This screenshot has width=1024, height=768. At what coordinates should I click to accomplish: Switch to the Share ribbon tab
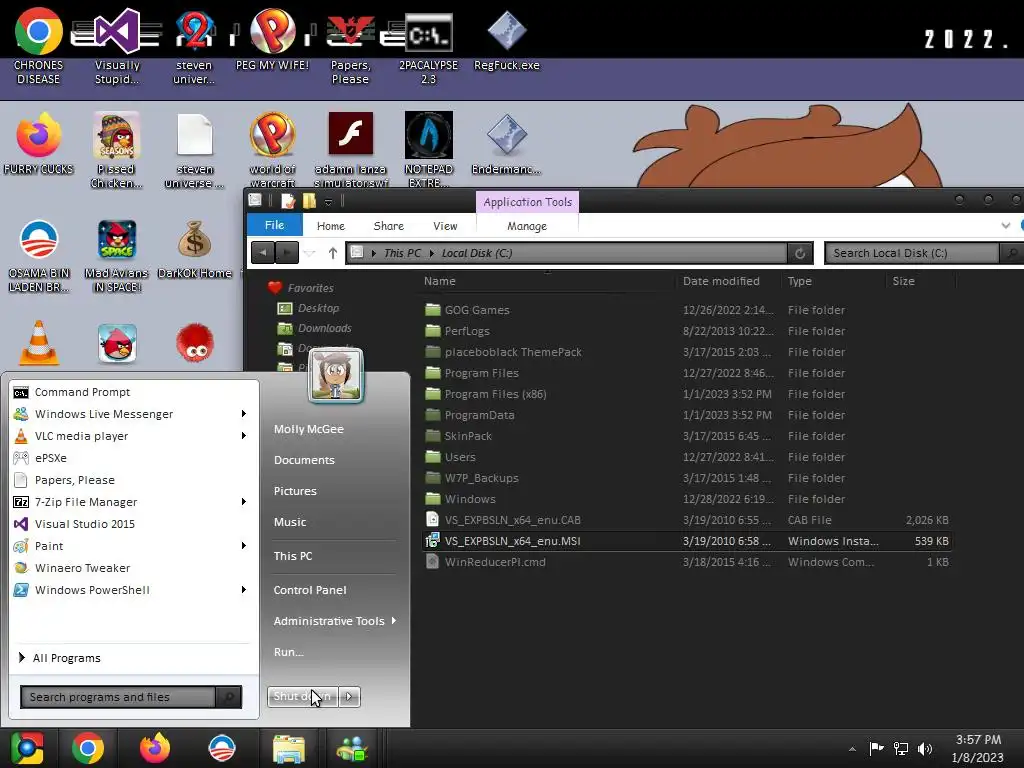coord(389,226)
